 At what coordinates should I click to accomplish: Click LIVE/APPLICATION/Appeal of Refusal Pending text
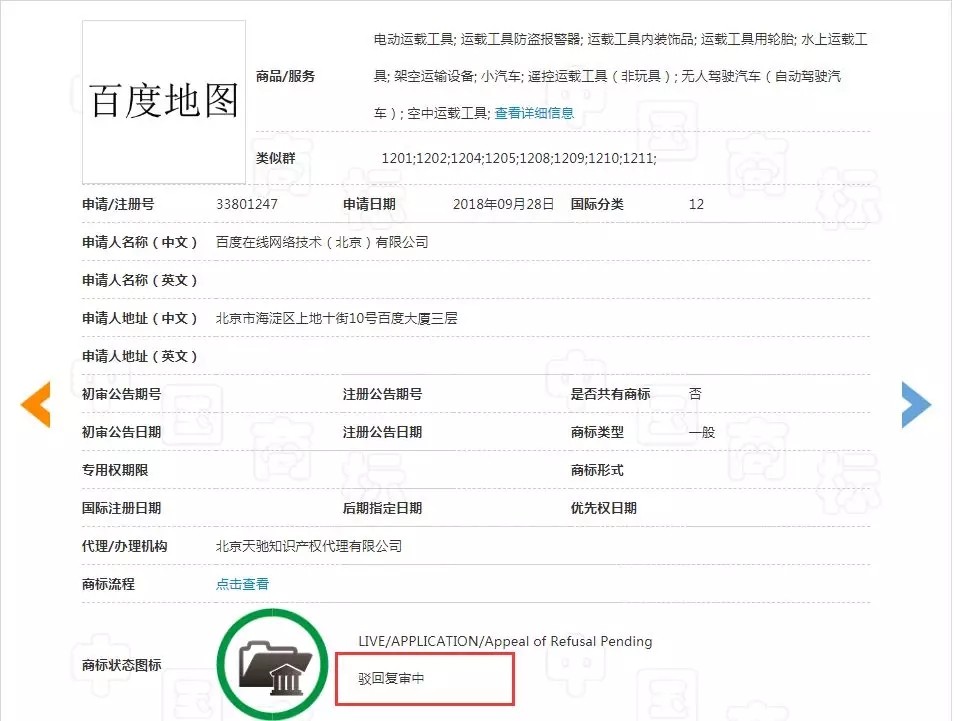tap(505, 641)
